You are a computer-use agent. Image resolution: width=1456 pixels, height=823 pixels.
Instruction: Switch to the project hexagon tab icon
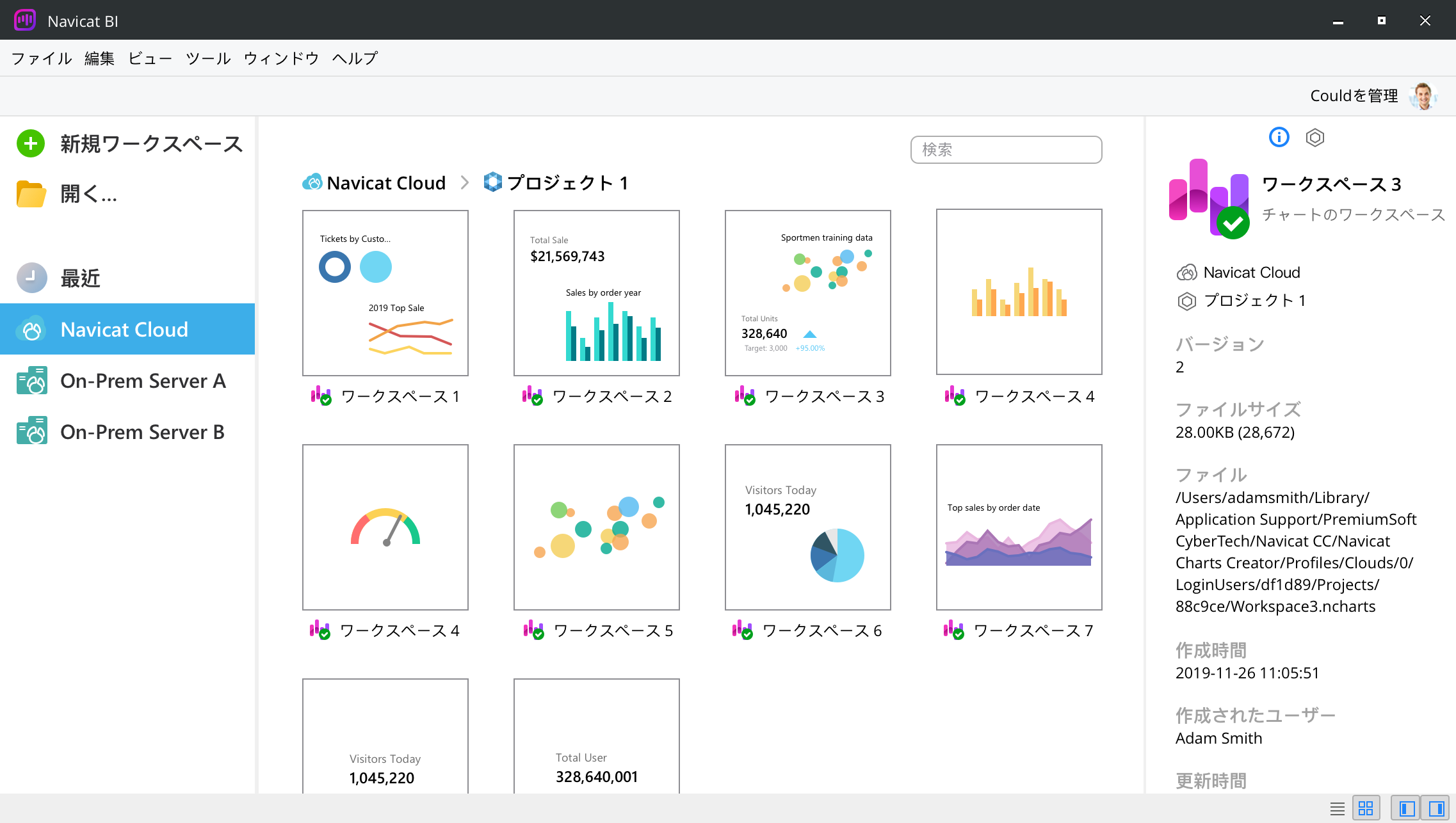click(x=1315, y=137)
